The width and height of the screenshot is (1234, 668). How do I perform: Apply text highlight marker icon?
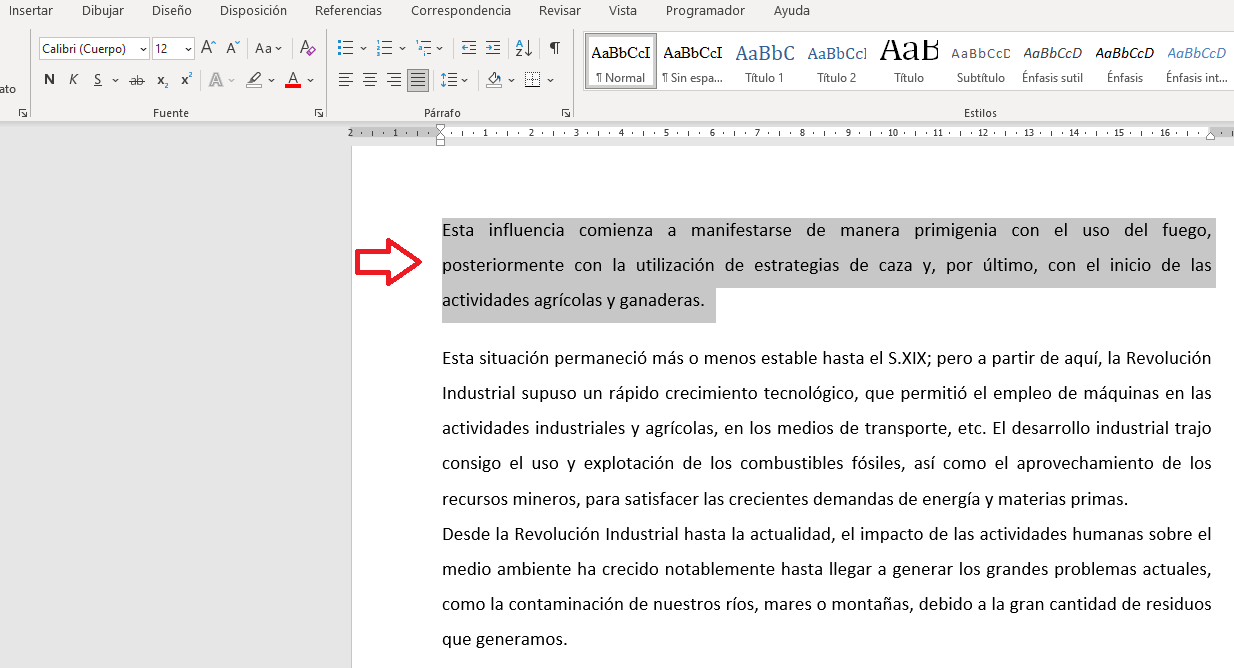coord(254,80)
